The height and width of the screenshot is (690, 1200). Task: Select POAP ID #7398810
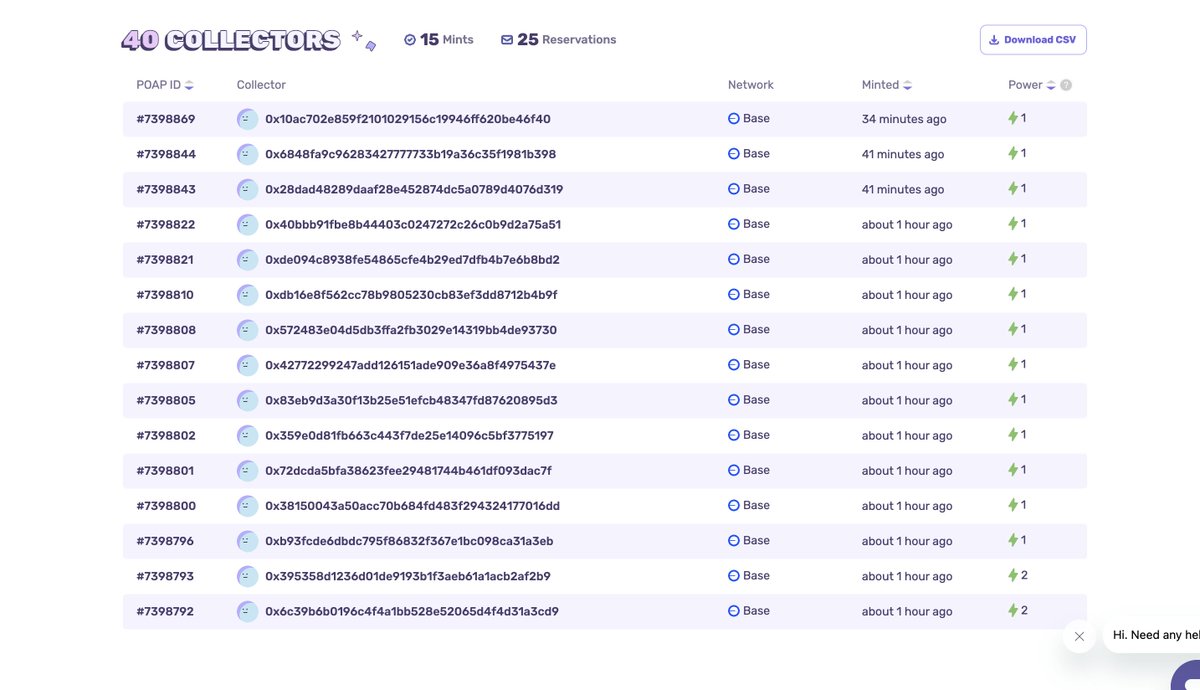coord(165,295)
